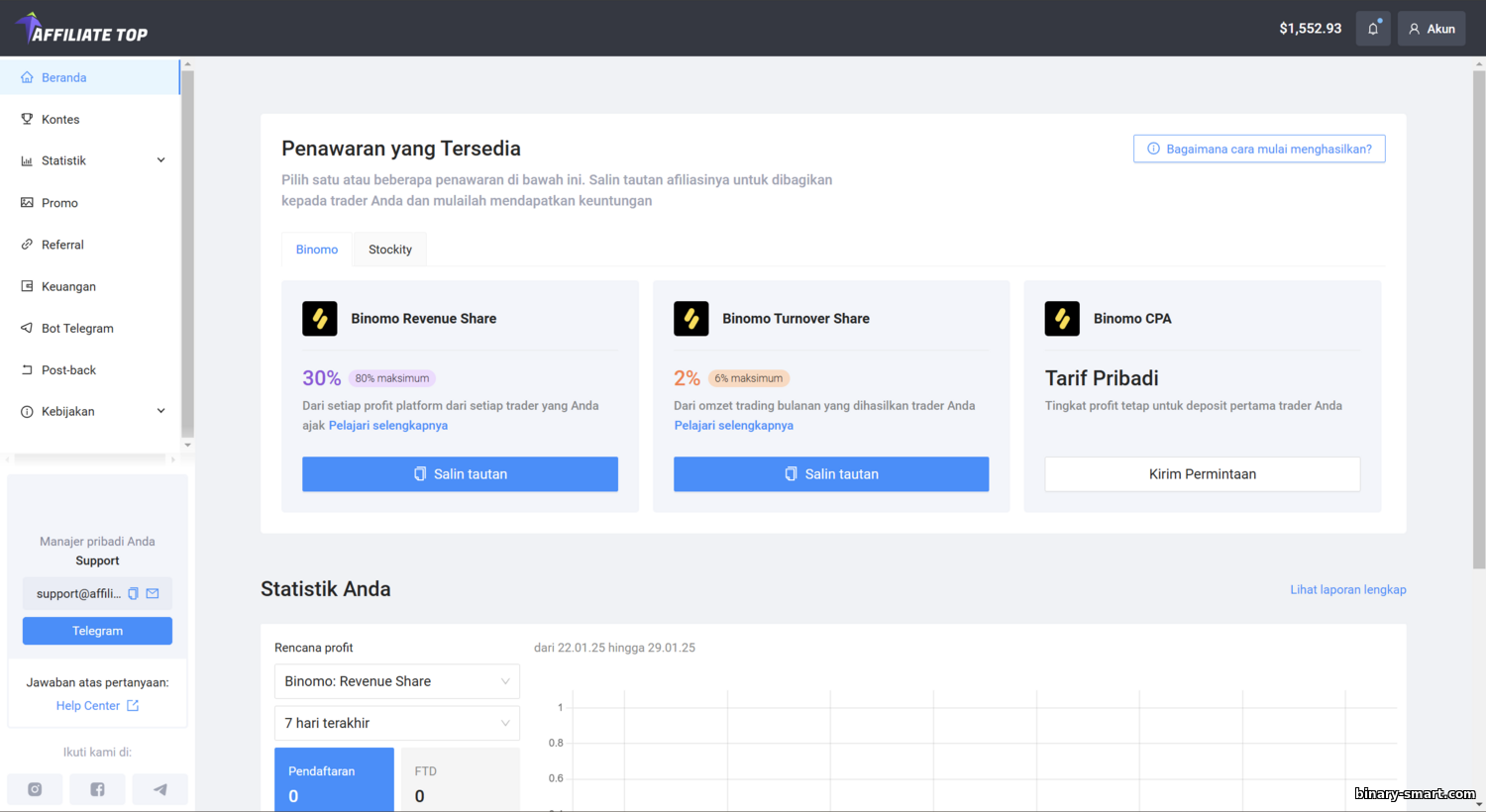Click the Affiliate Top logo

pos(81,29)
